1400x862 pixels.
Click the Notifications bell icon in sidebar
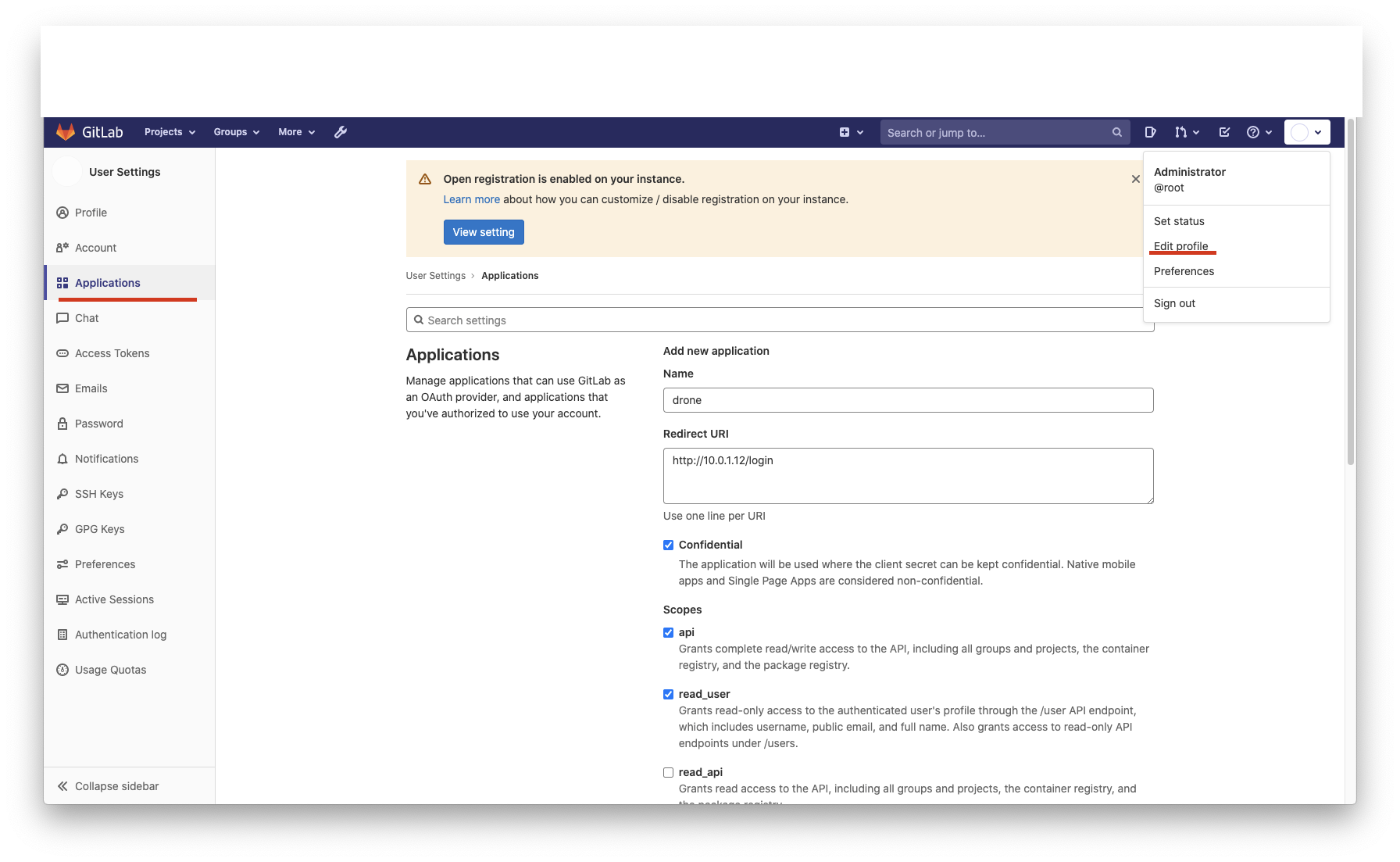pos(62,459)
